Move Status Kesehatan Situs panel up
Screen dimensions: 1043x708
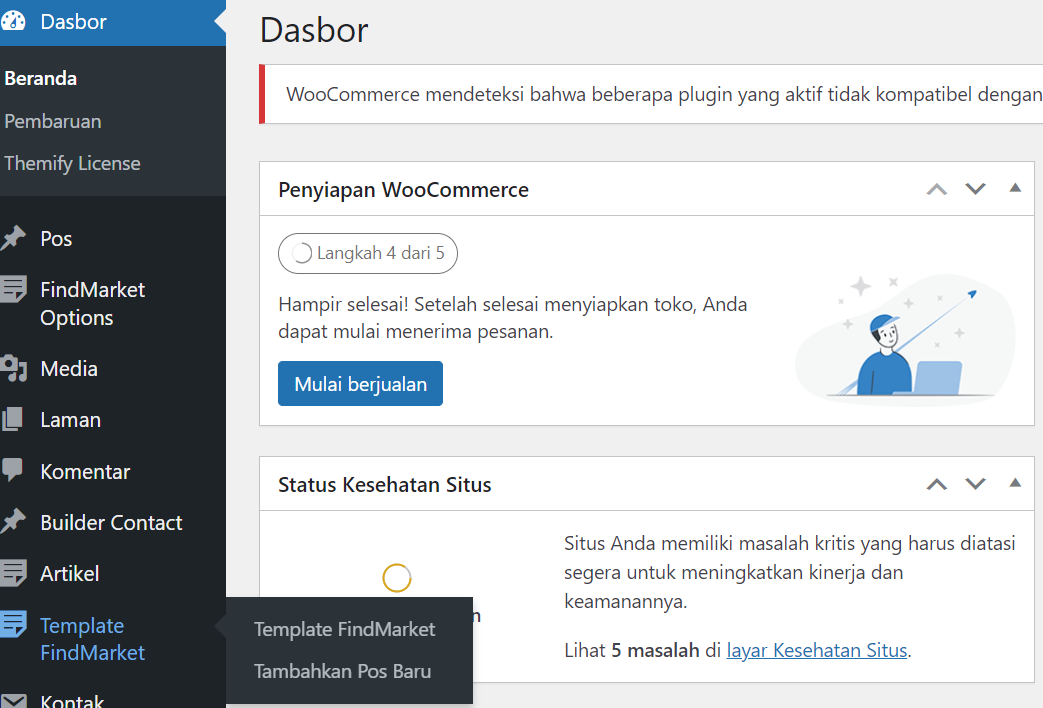point(937,484)
